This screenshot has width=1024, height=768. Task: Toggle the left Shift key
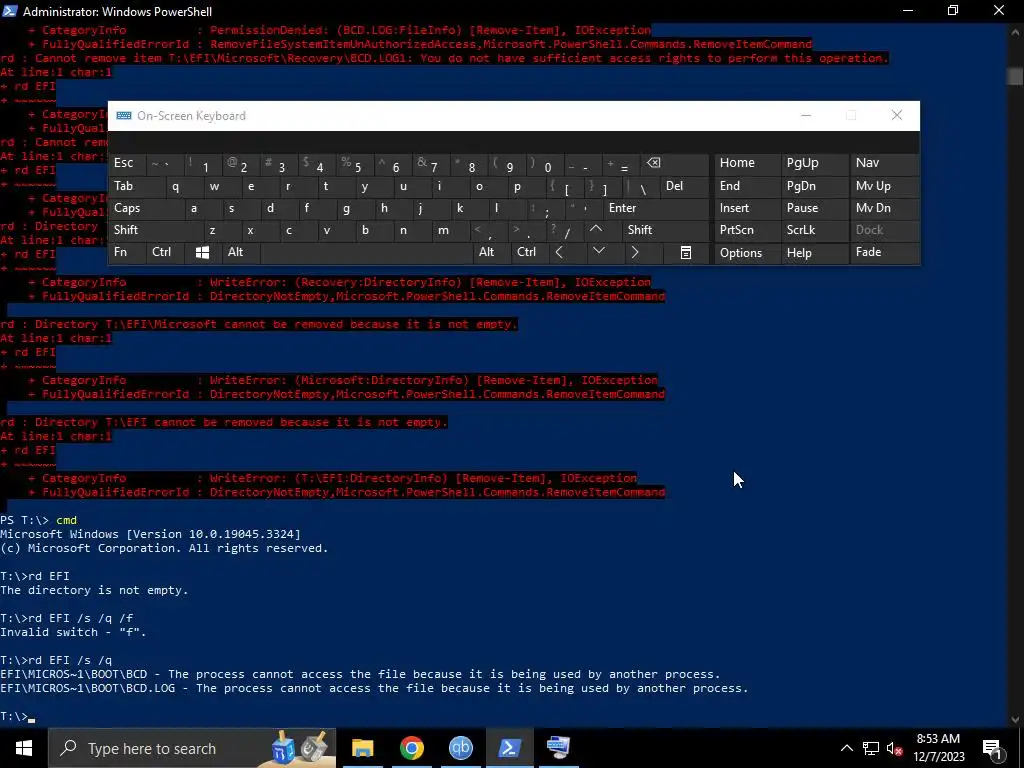[155, 230]
